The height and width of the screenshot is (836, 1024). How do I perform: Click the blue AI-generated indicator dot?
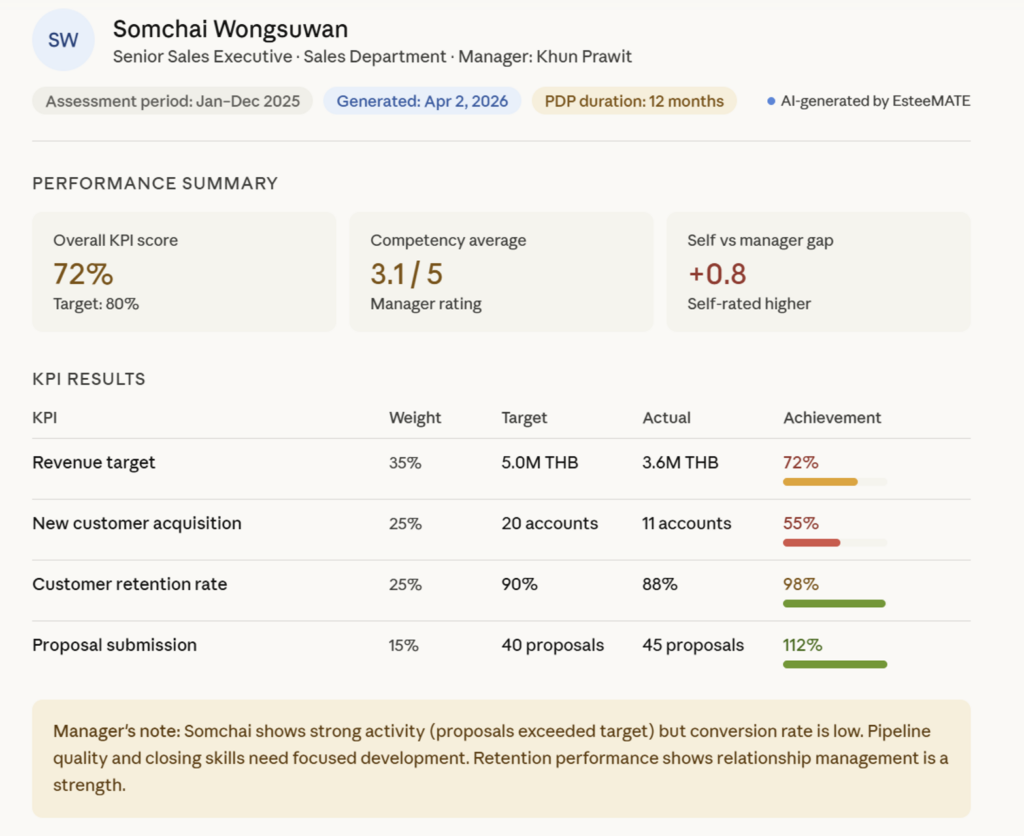(x=771, y=101)
